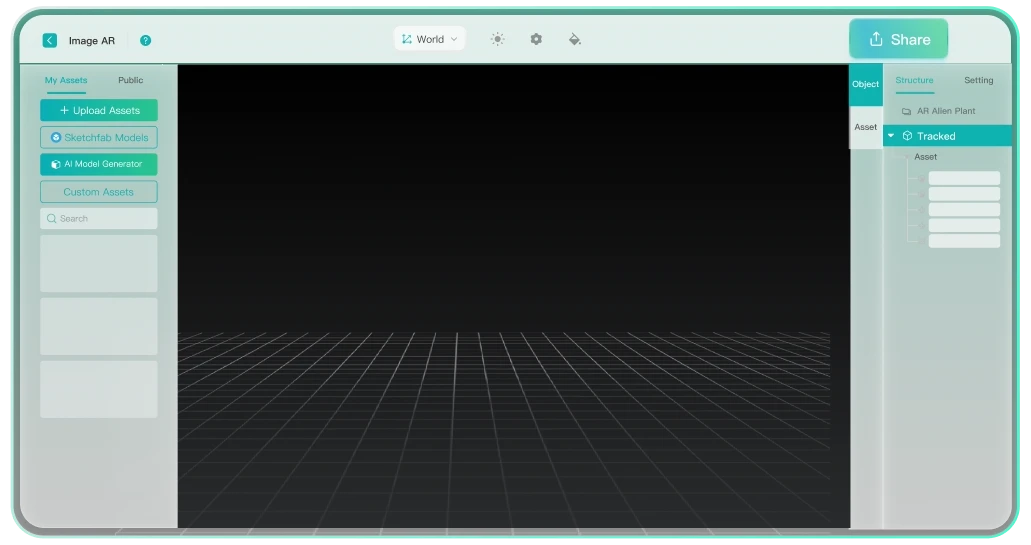Open Sketchfab Models
The height and width of the screenshot is (545, 1031).
point(99,137)
